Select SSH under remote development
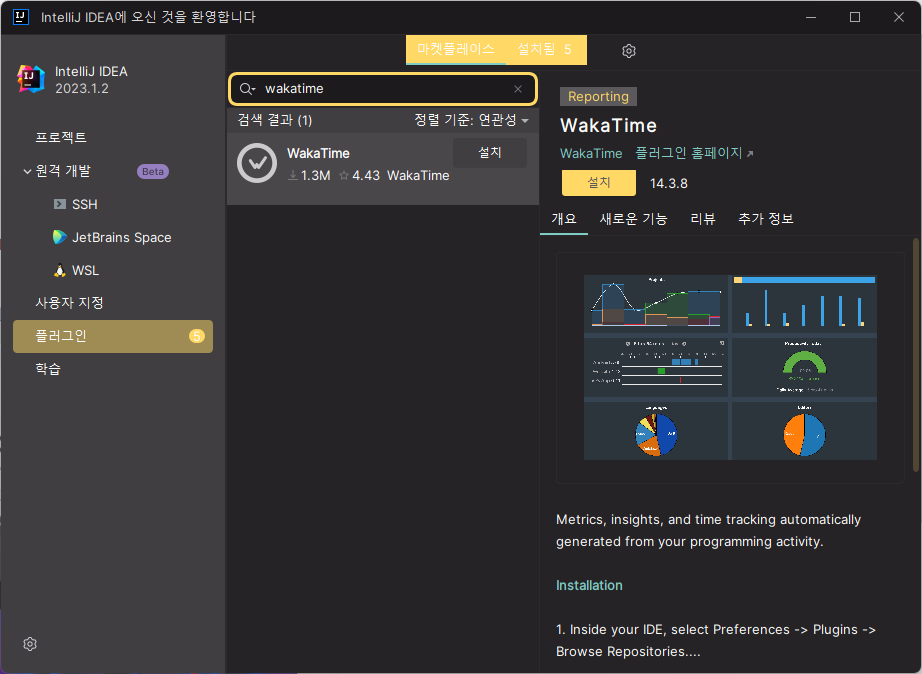The height and width of the screenshot is (674, 922). [85, 204]
